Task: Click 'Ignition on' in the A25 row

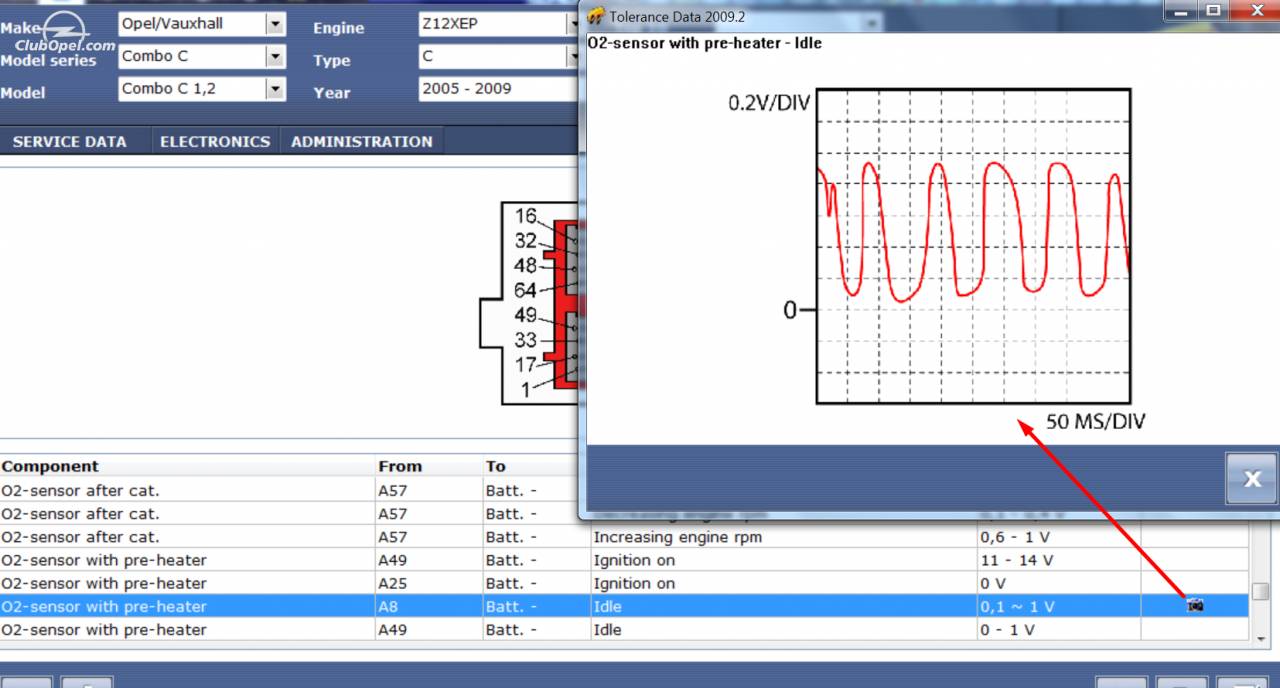Action: (x=634, y=583)
